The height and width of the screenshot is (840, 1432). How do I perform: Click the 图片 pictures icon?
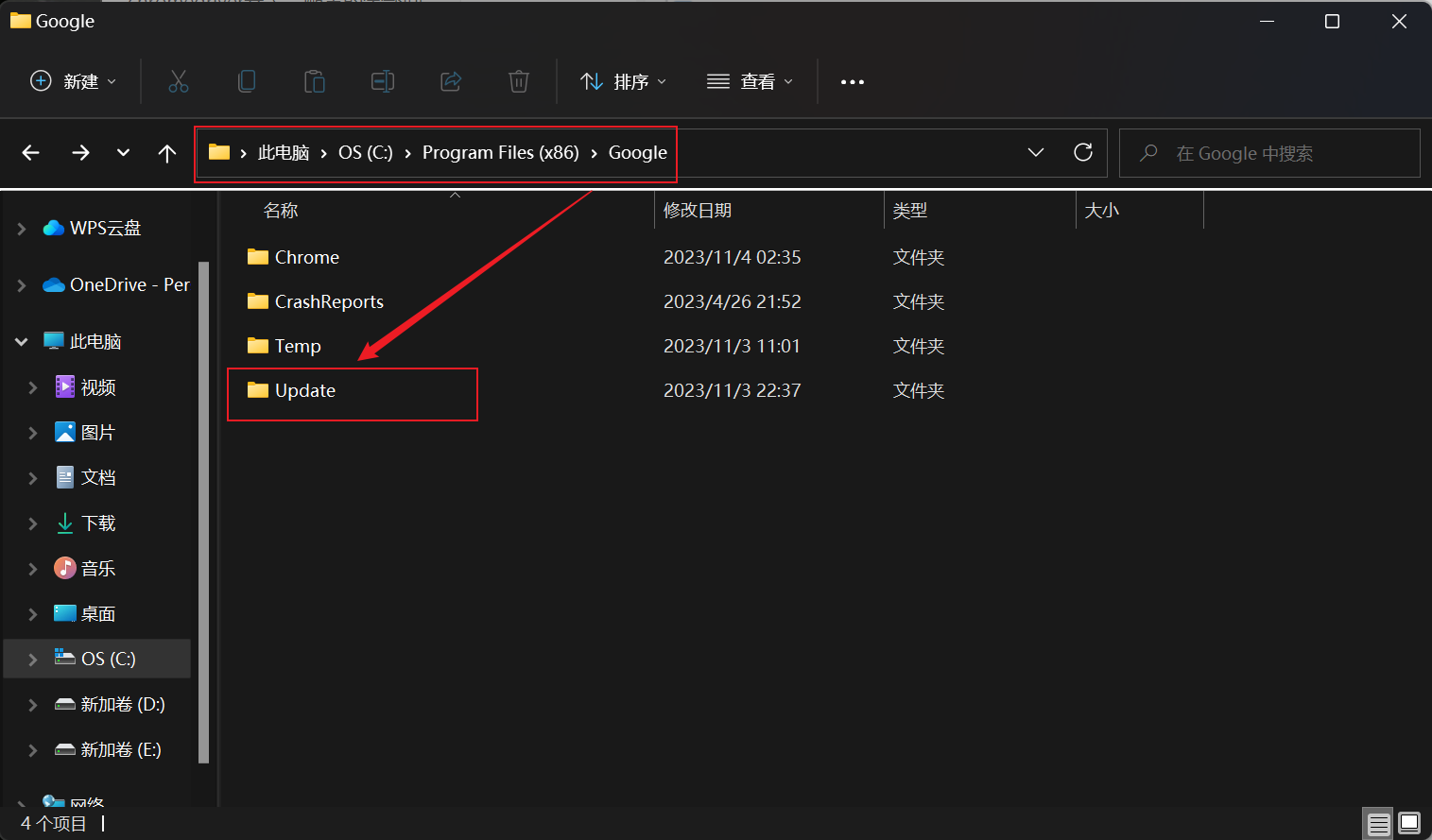pos(65,432)
